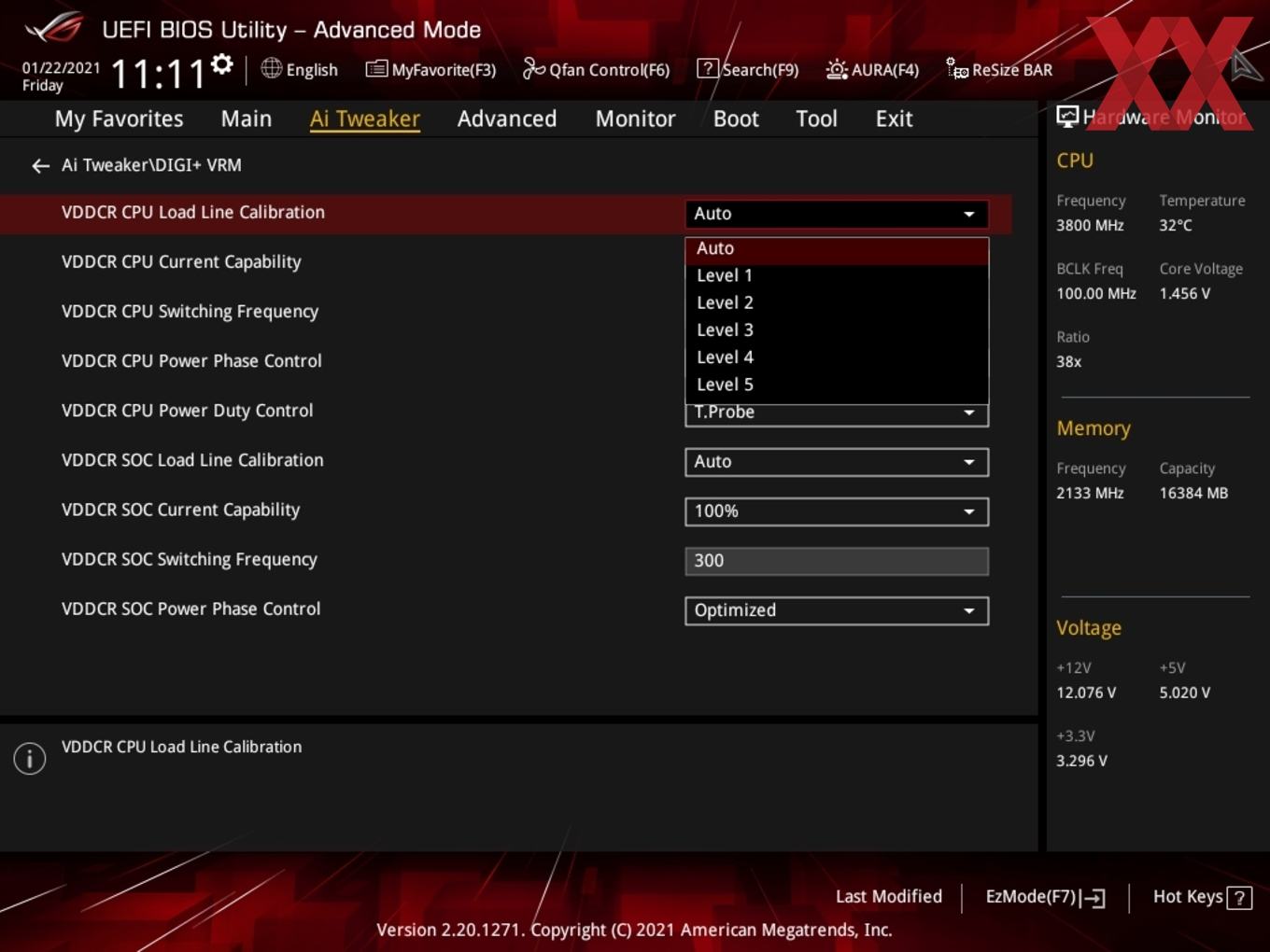Image resolution: width=1270 pixels, height=952 pixels.
Task: Select VDDCR CPU Current Capability row
Action: pos(181,262)
